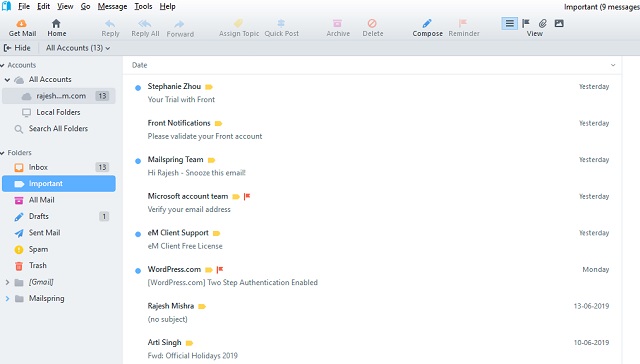Open the Message menu
The width and height of the screenshot is (640, 364).
coord(112,7)
